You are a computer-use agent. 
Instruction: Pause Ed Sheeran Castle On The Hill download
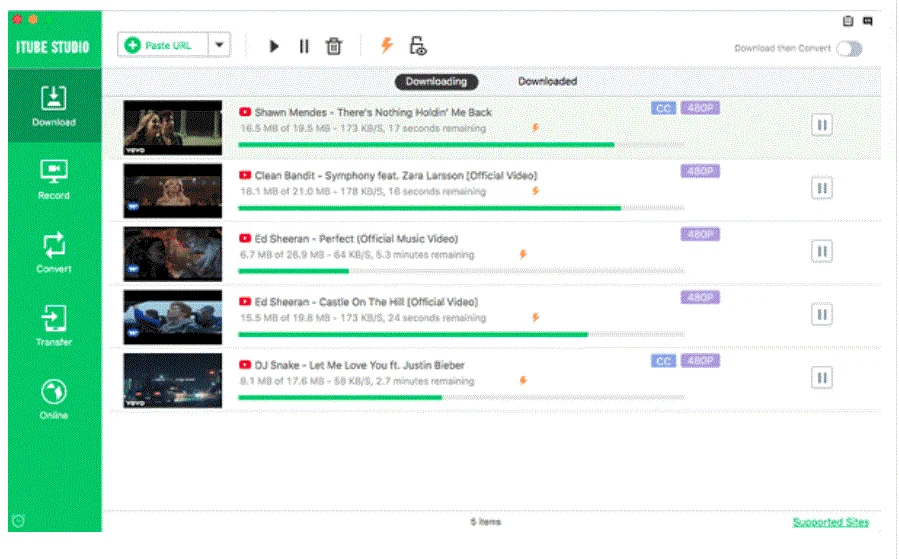click(x=822, y=314)
